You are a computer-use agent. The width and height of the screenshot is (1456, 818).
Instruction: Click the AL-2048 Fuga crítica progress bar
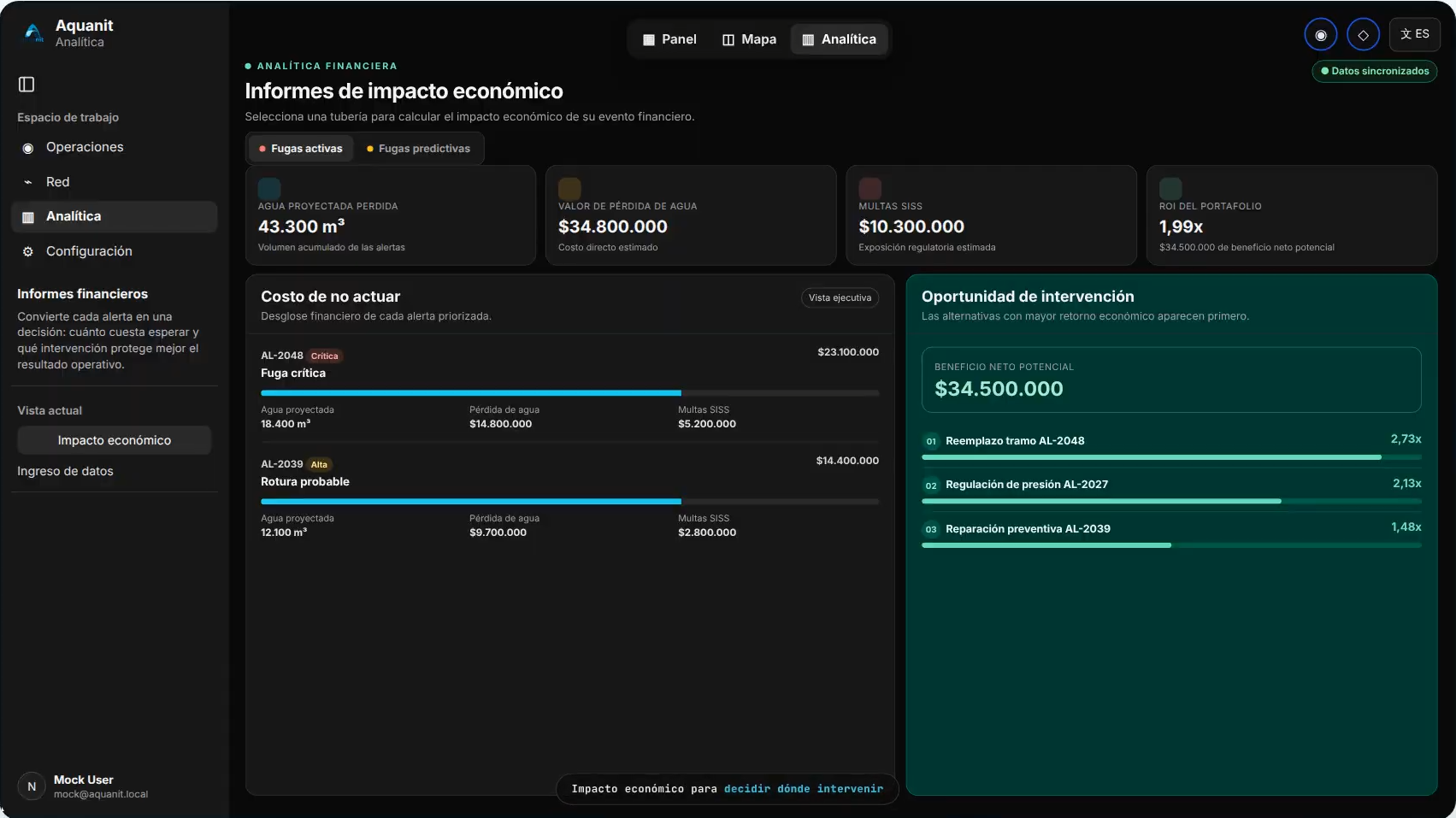click(x=569, y=393)
